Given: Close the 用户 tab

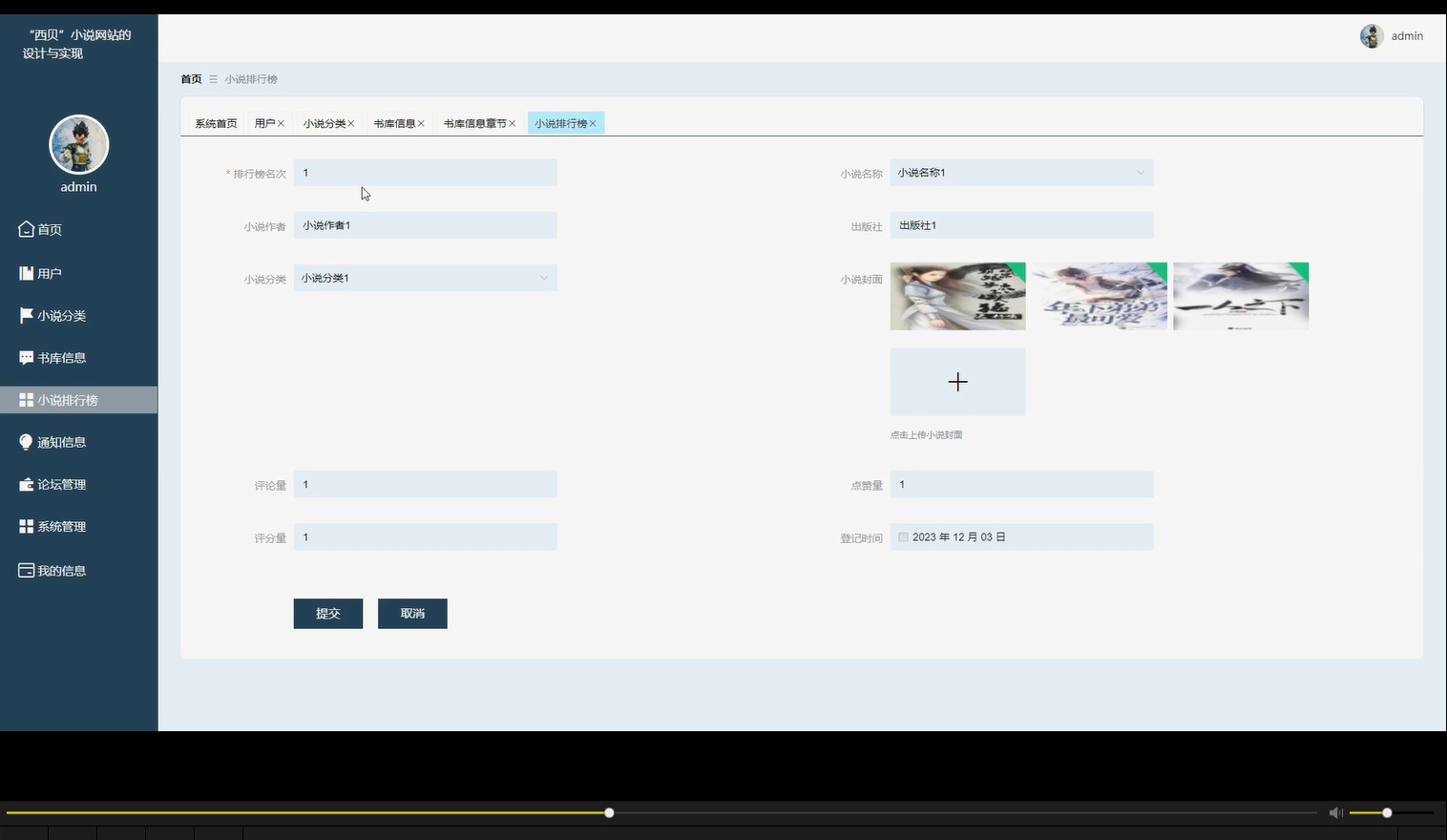Looking at the screenshot, I should [x=281, y=123].
